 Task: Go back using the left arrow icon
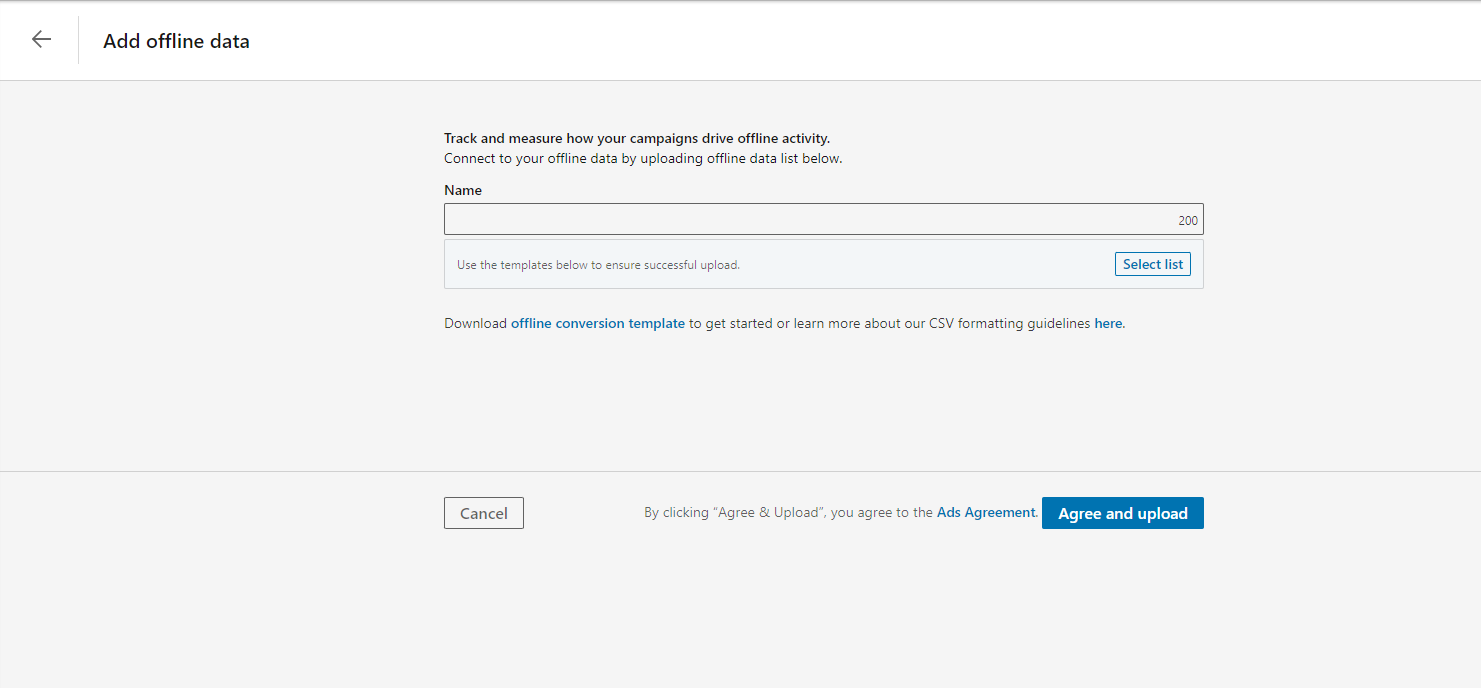[x=41, y=40]
